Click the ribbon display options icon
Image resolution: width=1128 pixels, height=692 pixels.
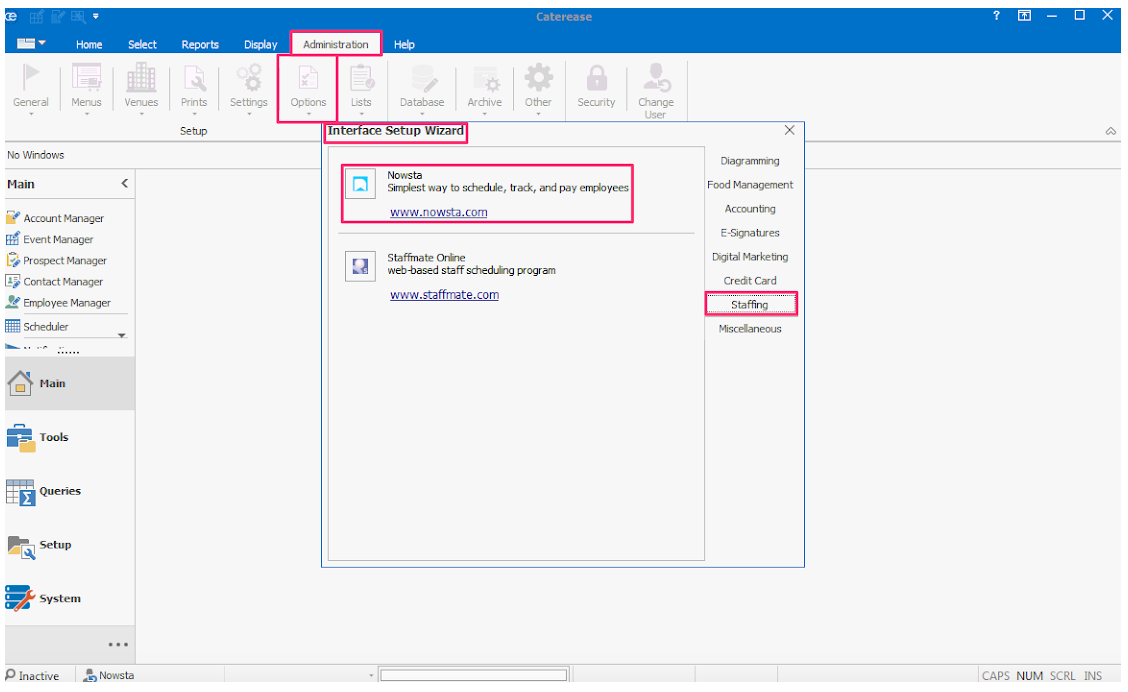click(x=1024, y=15)
